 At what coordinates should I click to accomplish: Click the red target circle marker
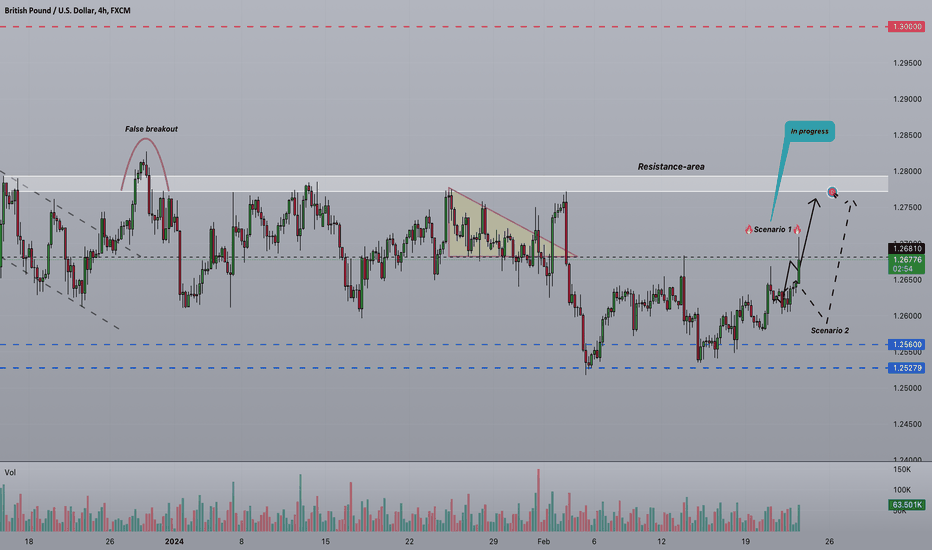pyautogui.click(x=832, y=191)
